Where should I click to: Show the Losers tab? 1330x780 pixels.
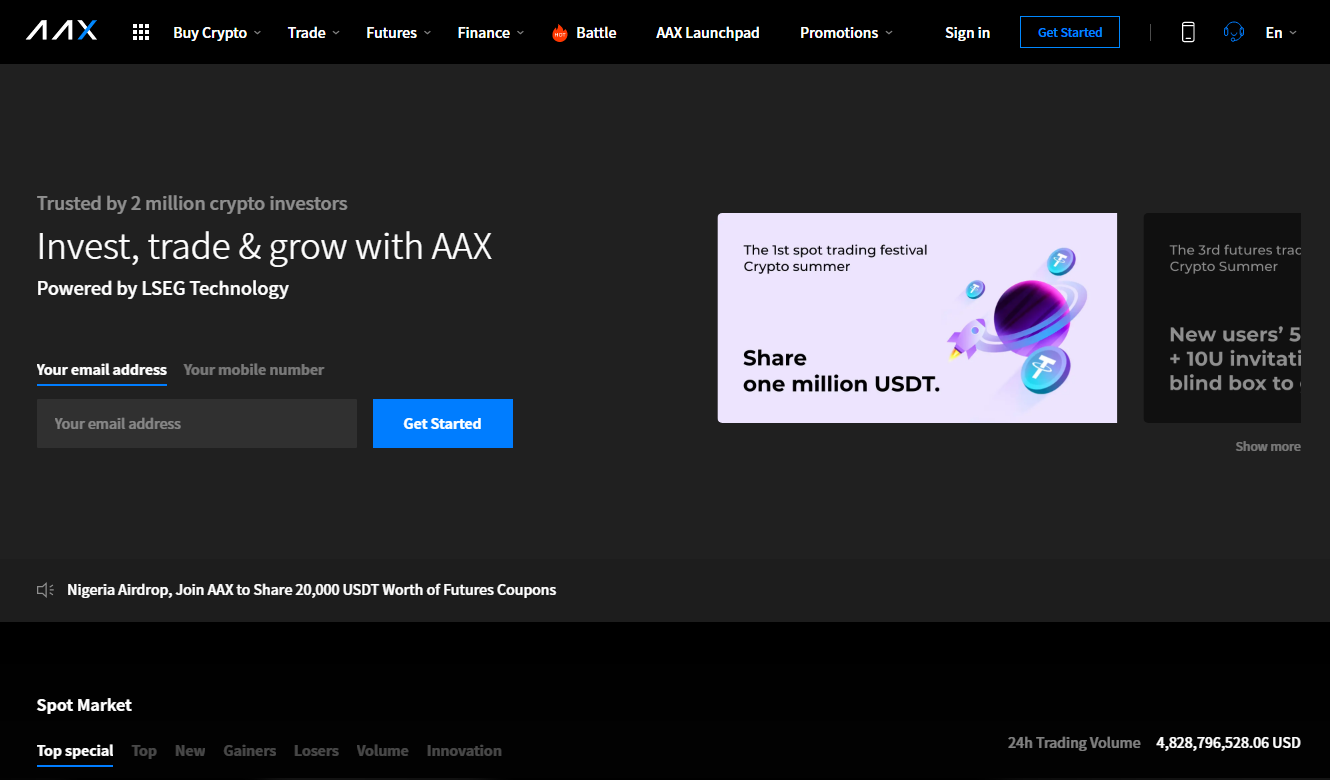pyautogui.click(x=316, y=751)
